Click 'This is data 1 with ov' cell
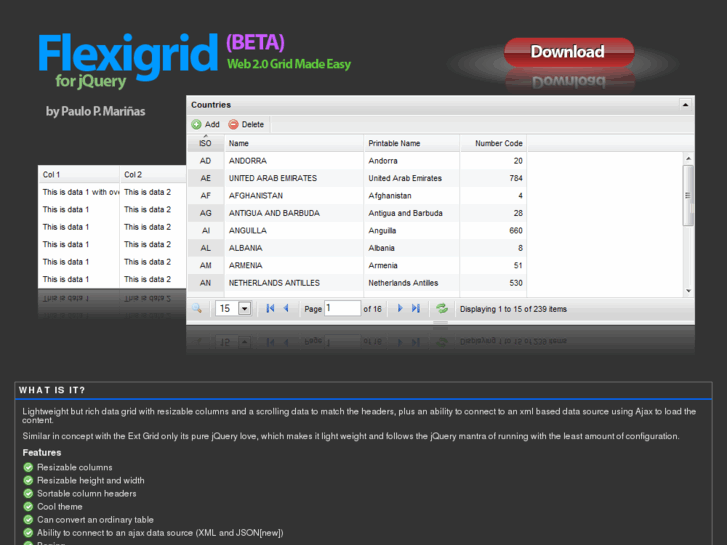The image size is (727, 545). coord(79,192)
